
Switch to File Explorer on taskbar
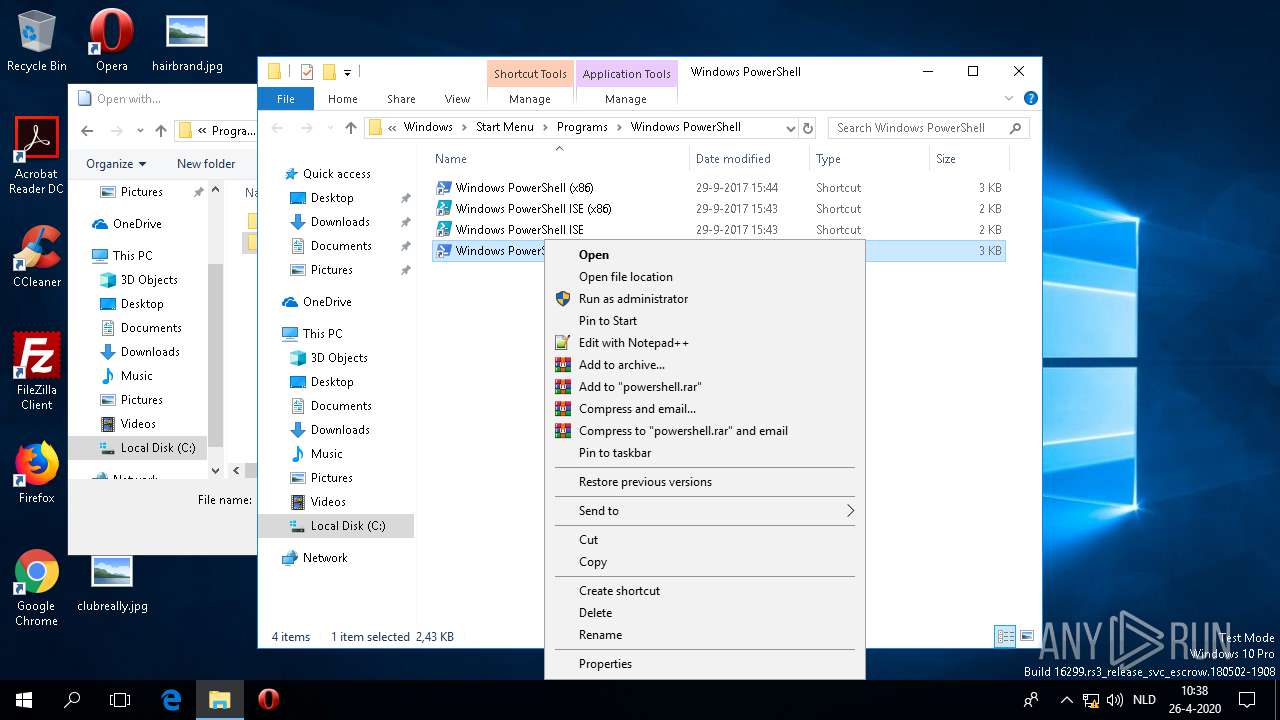219,700
